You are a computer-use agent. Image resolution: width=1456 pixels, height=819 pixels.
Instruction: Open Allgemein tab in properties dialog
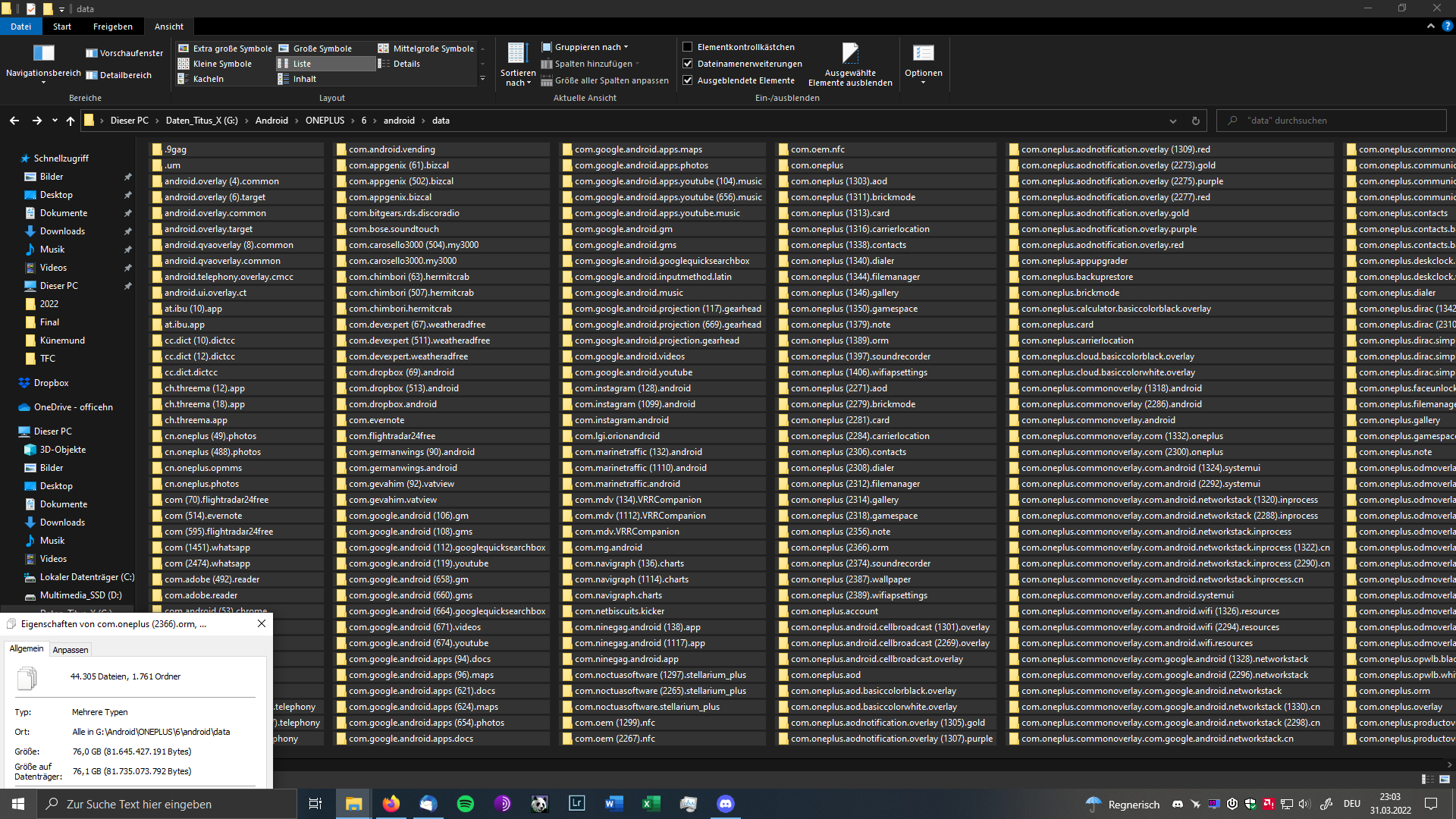point(27,648)
